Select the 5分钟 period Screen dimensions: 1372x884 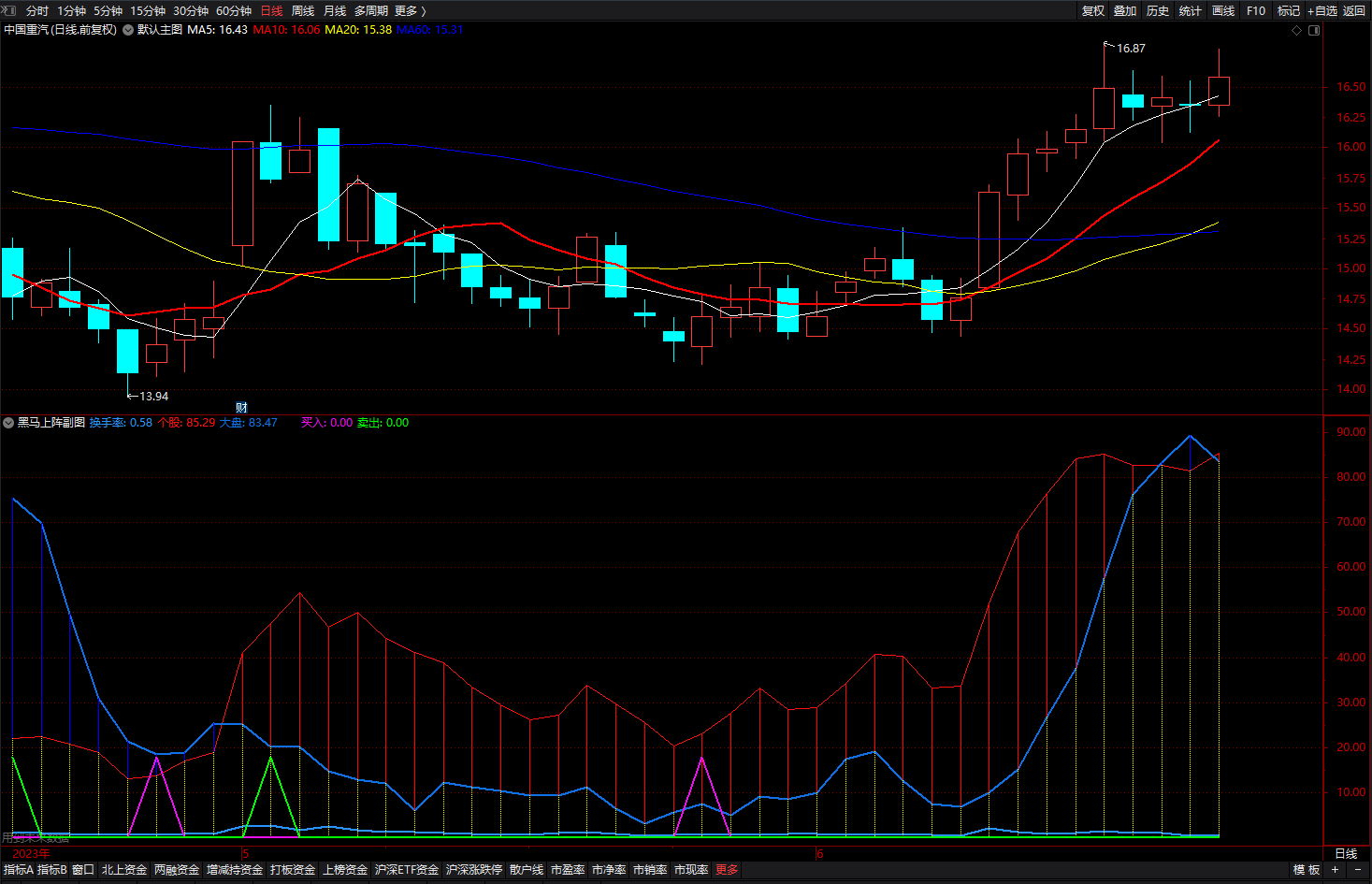[108, 10]
